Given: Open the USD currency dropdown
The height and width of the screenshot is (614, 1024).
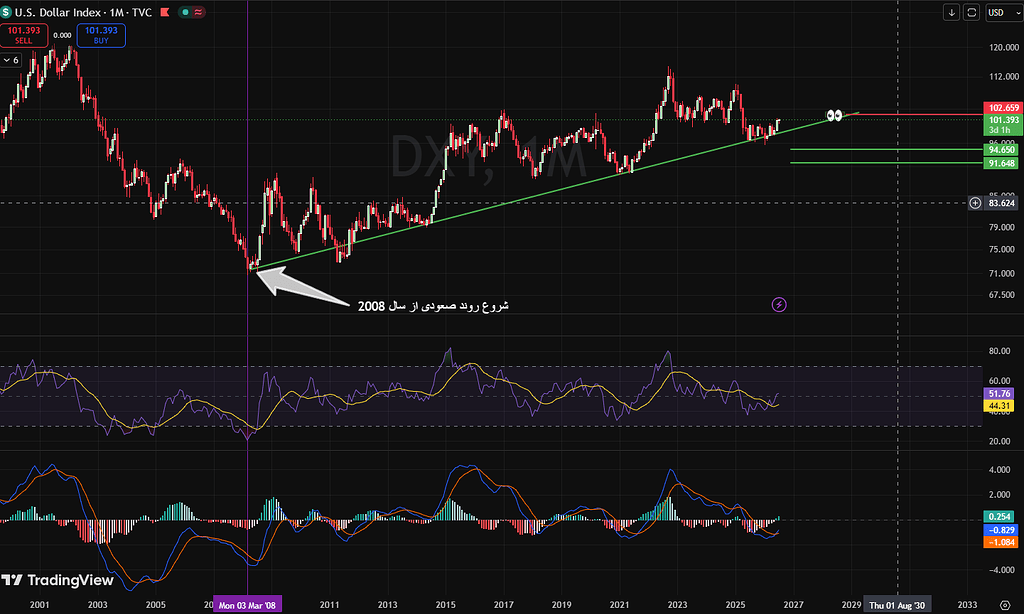Looking at the screenshot, I should 1003,12.
